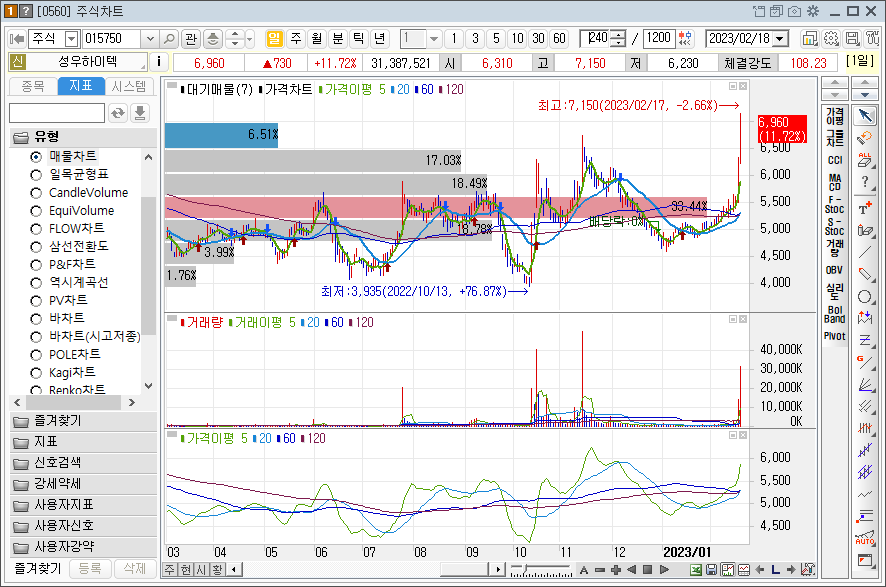The image size is (886, 587).
Task: Expand the 신호검색 folder section
Action: tap(83, 463)
